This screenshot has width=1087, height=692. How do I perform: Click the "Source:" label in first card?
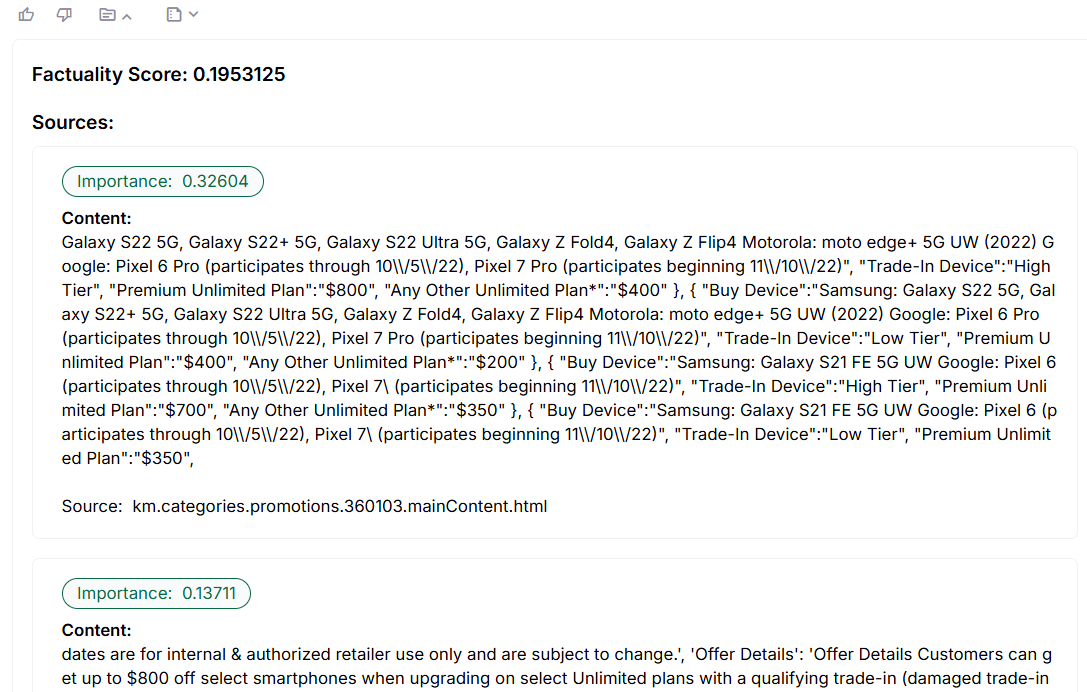point(92,506)
